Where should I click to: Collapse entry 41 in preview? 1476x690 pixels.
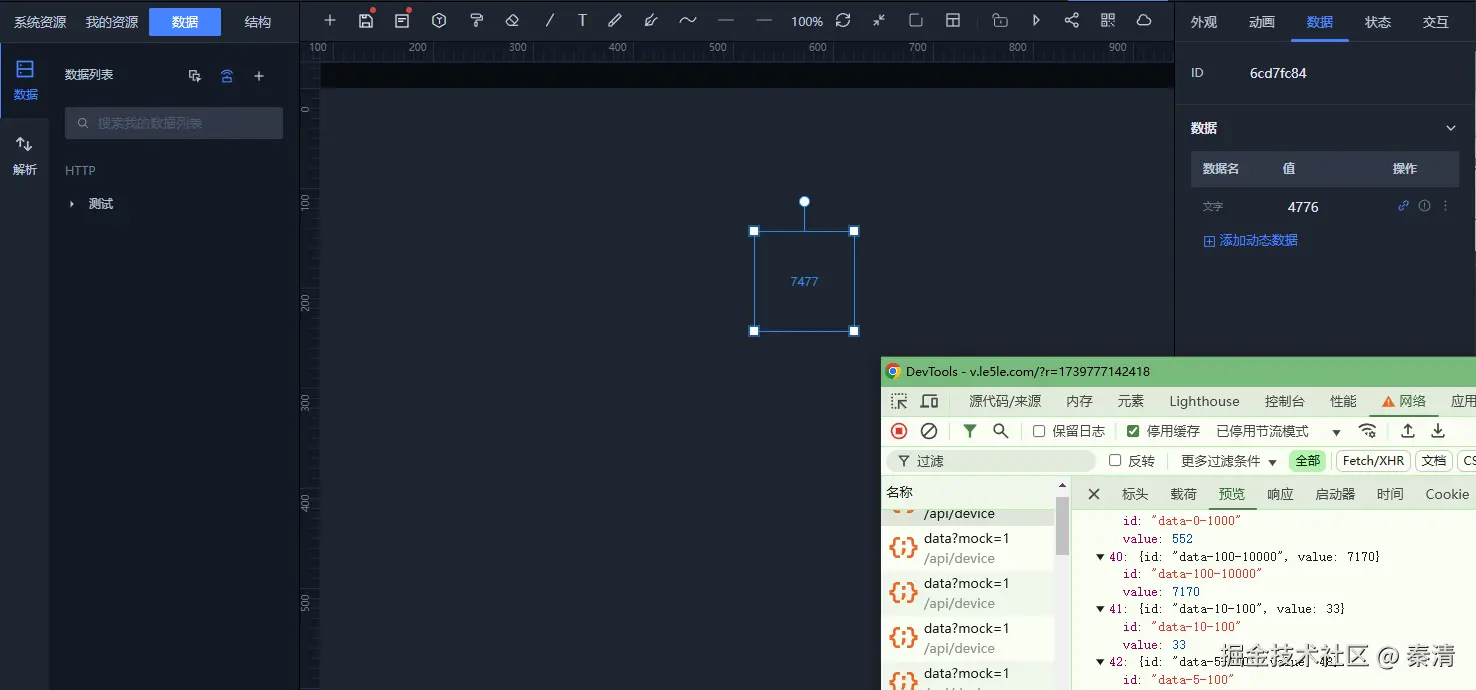click(1100, 609)
